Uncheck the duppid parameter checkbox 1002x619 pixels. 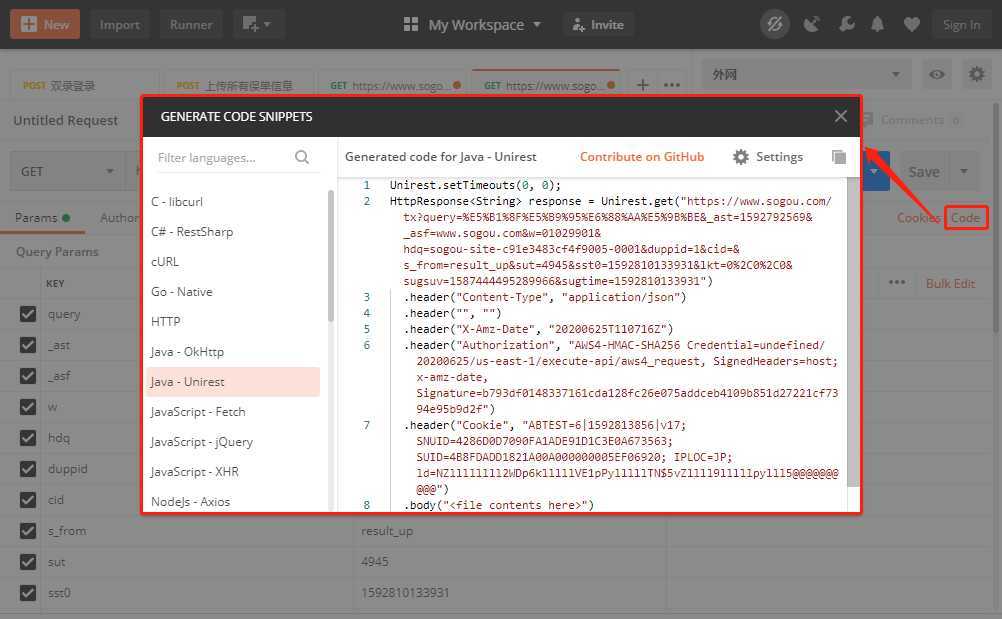(x=27, y=469)
